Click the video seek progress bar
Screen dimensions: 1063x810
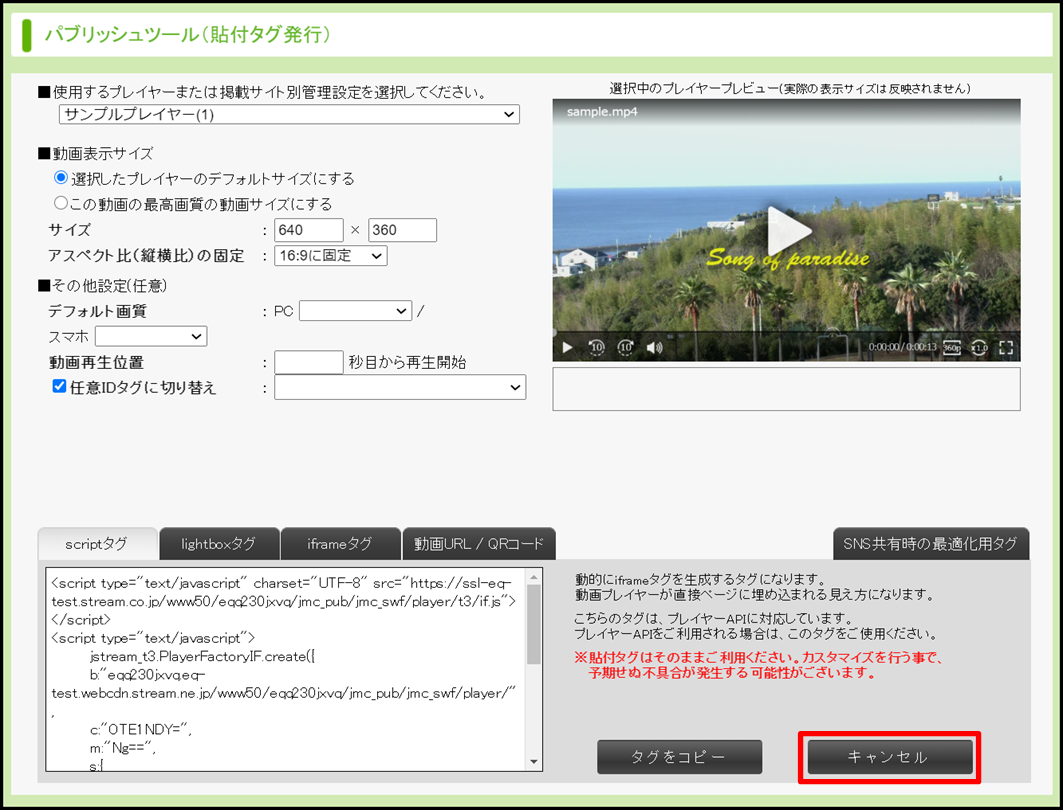pyautogui.click(x=786, y=332)
